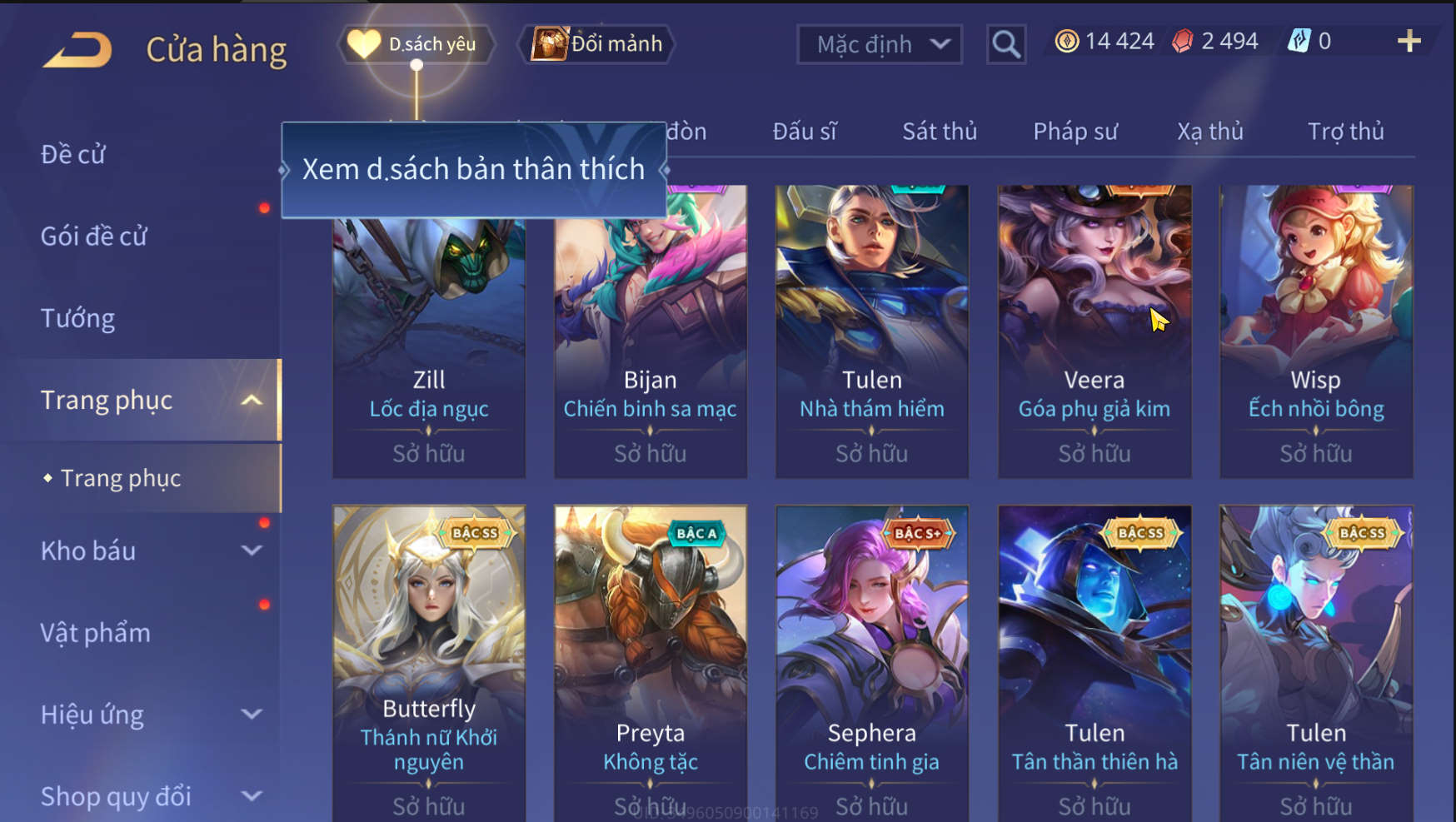Open Gói đề cử in sidebar

tap(94, 237)
